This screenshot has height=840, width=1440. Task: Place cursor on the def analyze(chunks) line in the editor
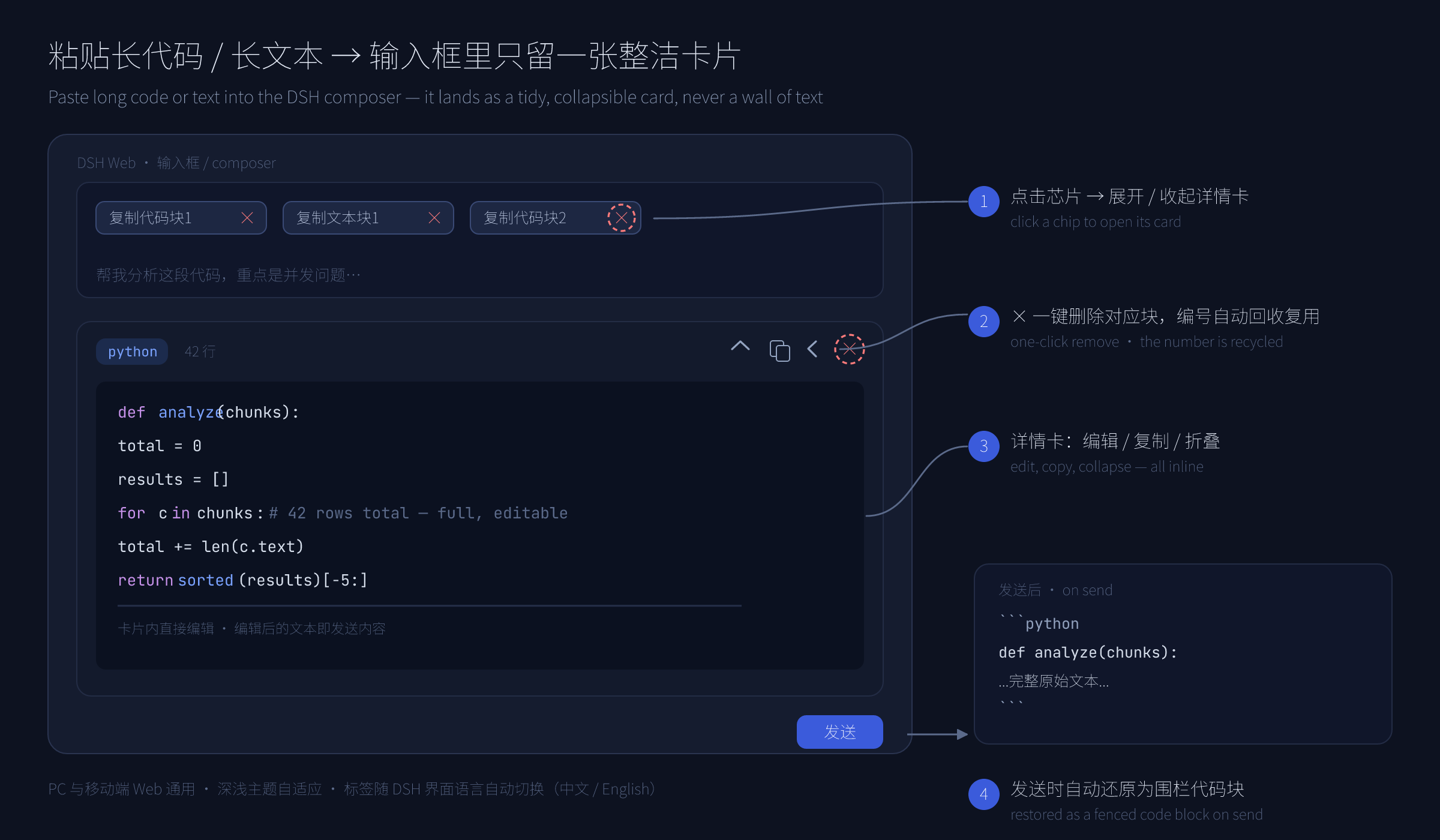point(208,412)
